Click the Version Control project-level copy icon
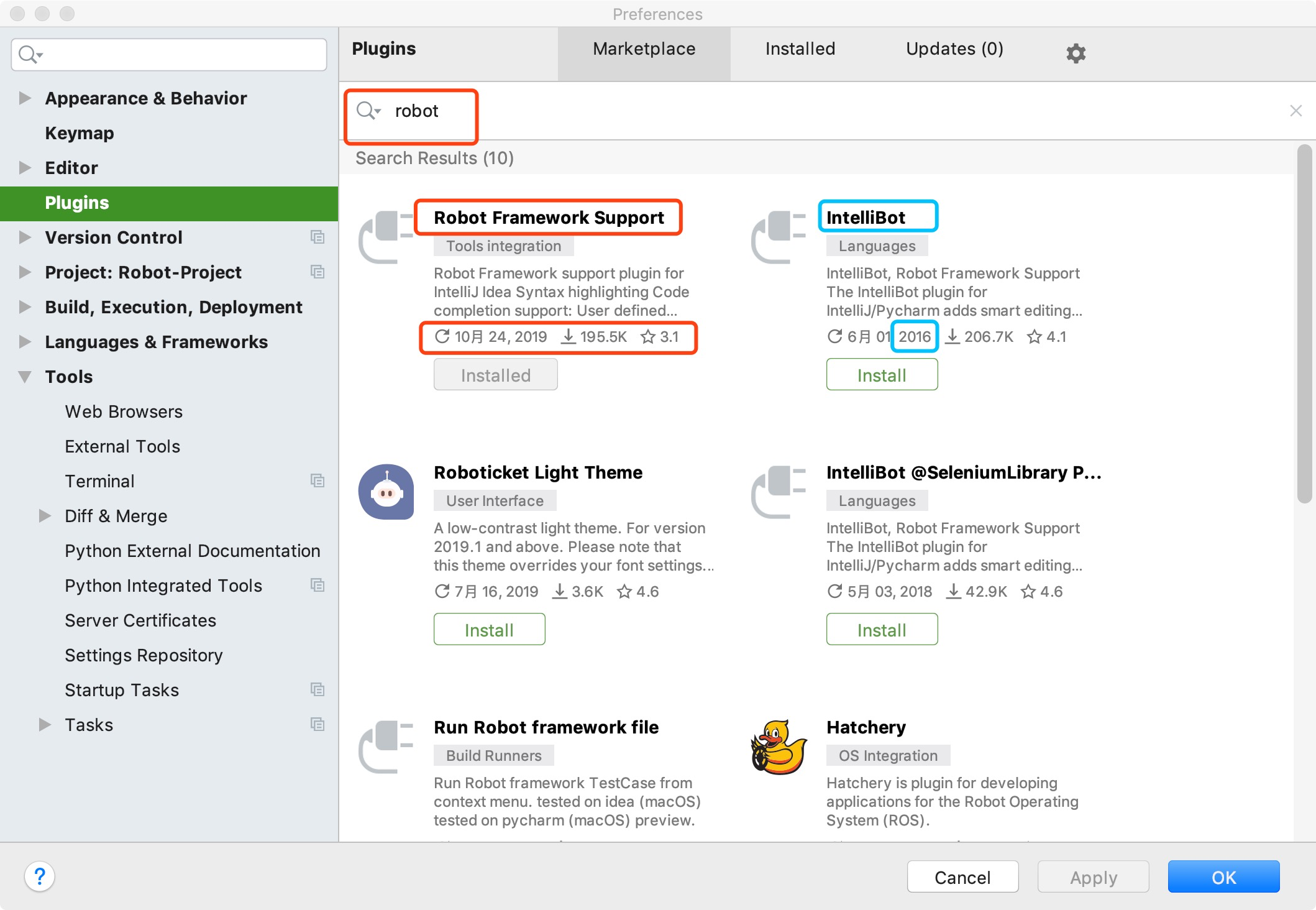Viewport: 1316px width, 910px height. point(318,237)
